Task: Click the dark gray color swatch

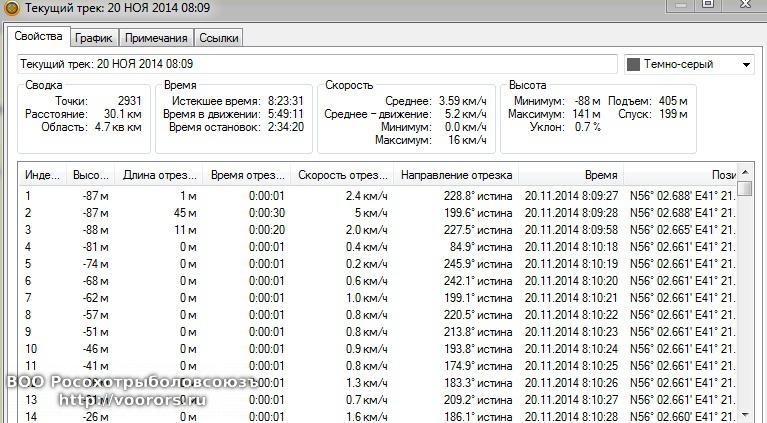Action: (633, 65)
